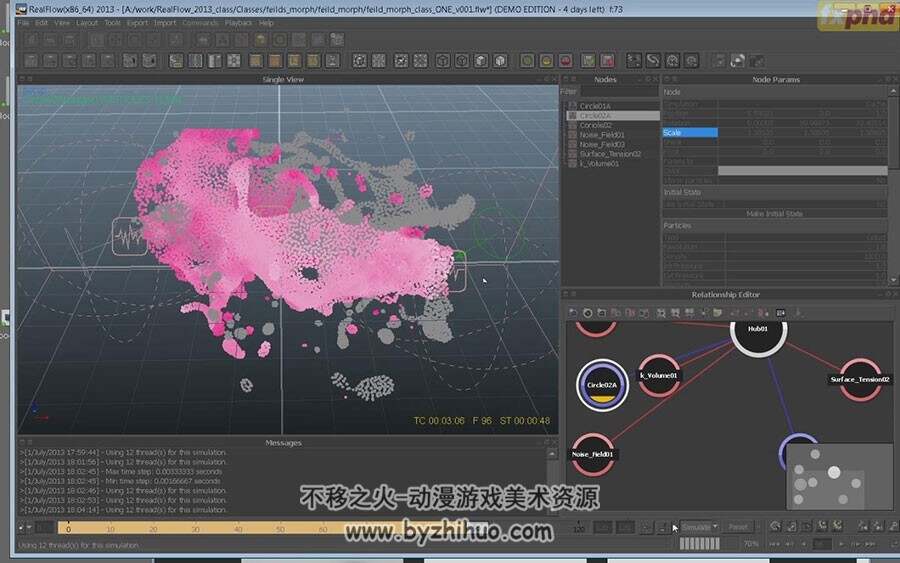Click the folder icon in the Relationship Editor toolbar

717,313
